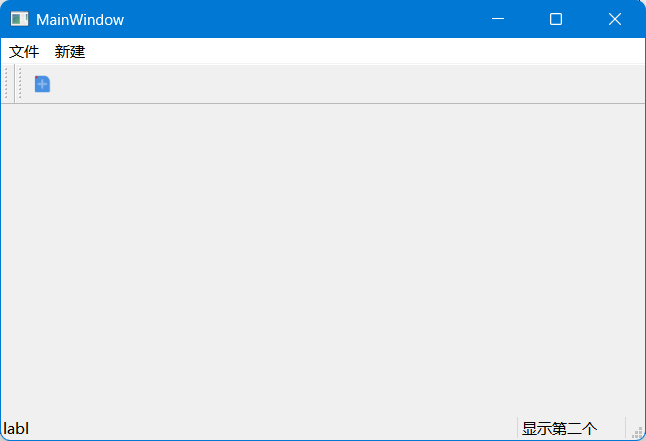Image resolution: width=646 pixels, height=441 pixels.
Task: Click the "MainWindow" title text
Action: tap(80, 20)
